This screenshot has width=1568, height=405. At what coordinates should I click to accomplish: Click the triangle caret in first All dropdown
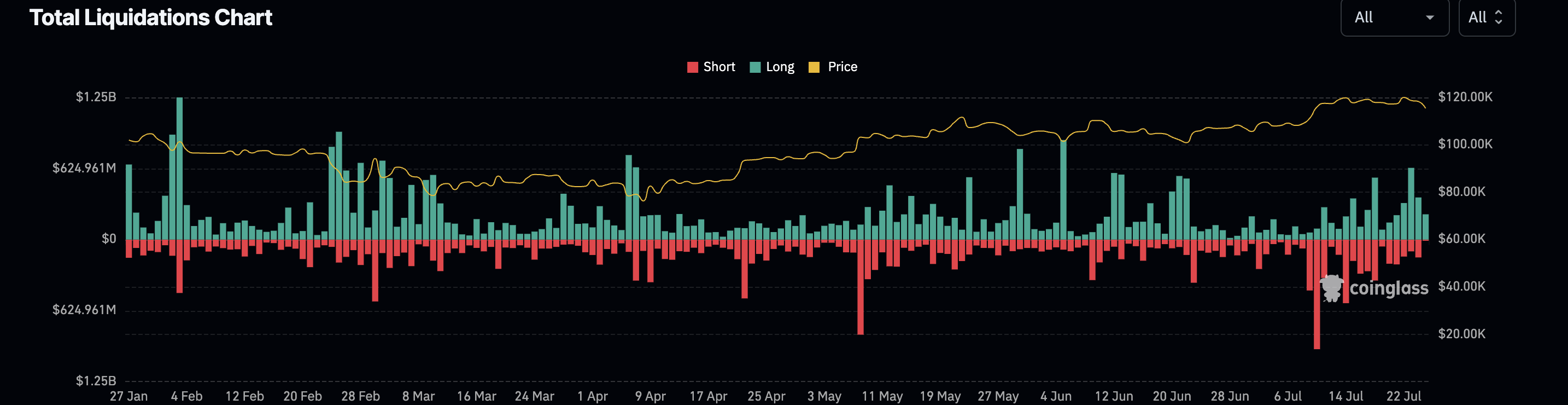point(1430,18)
